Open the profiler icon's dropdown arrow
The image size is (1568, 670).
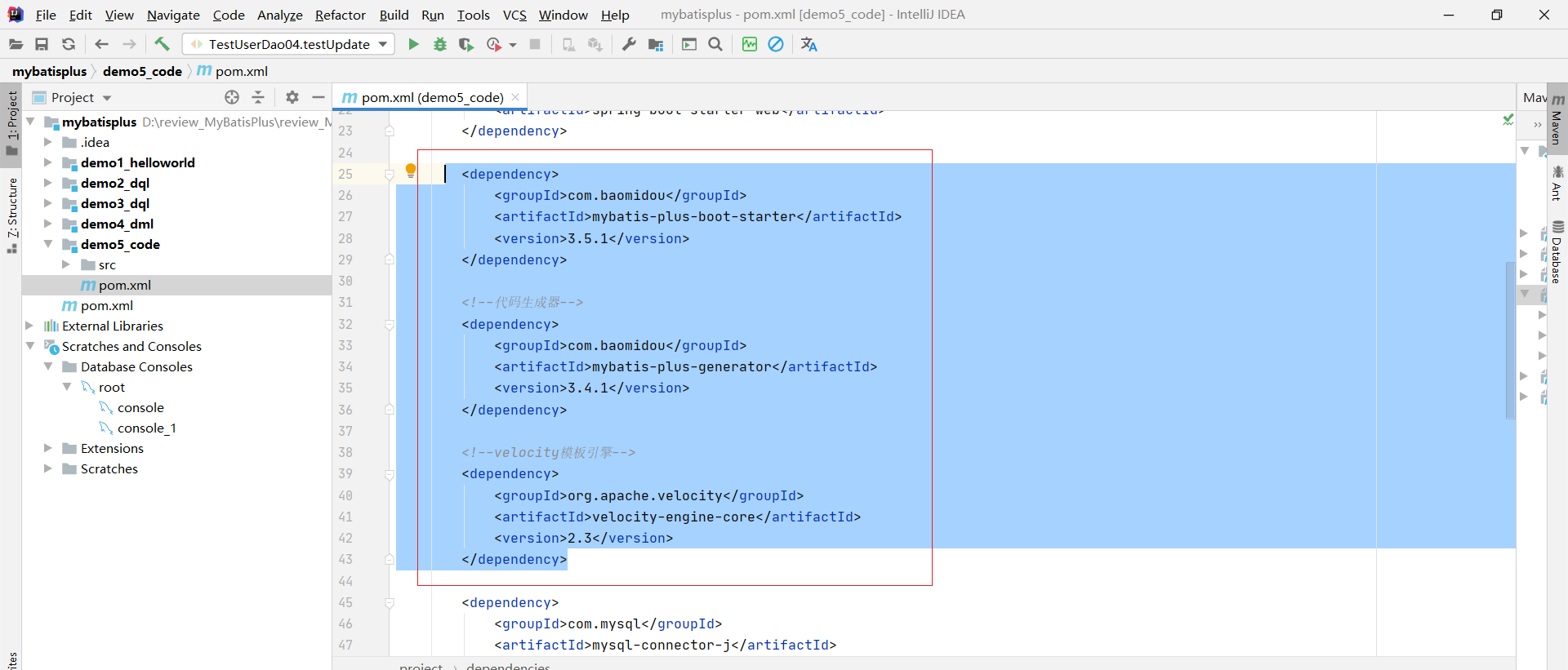click(513, 45)
